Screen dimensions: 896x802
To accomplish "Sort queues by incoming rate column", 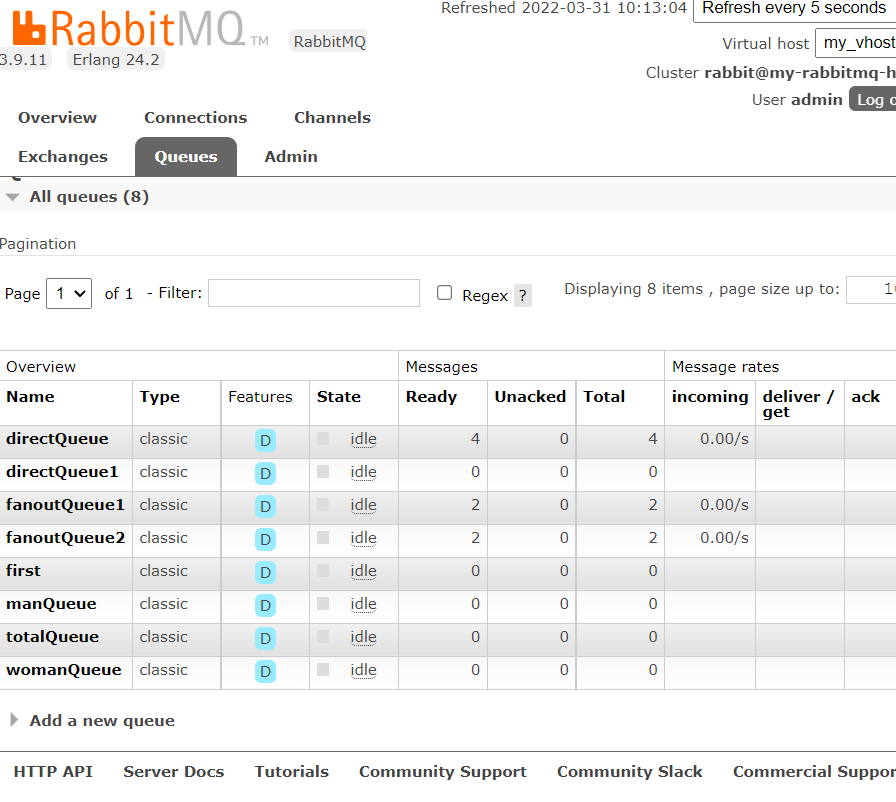I will coord(710,397).
